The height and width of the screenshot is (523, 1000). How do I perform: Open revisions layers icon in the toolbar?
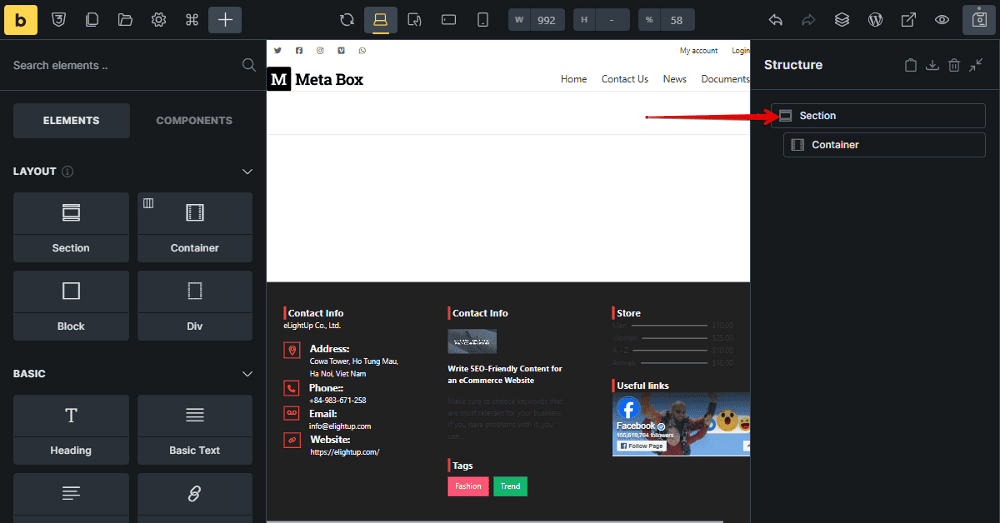point(842,19)
